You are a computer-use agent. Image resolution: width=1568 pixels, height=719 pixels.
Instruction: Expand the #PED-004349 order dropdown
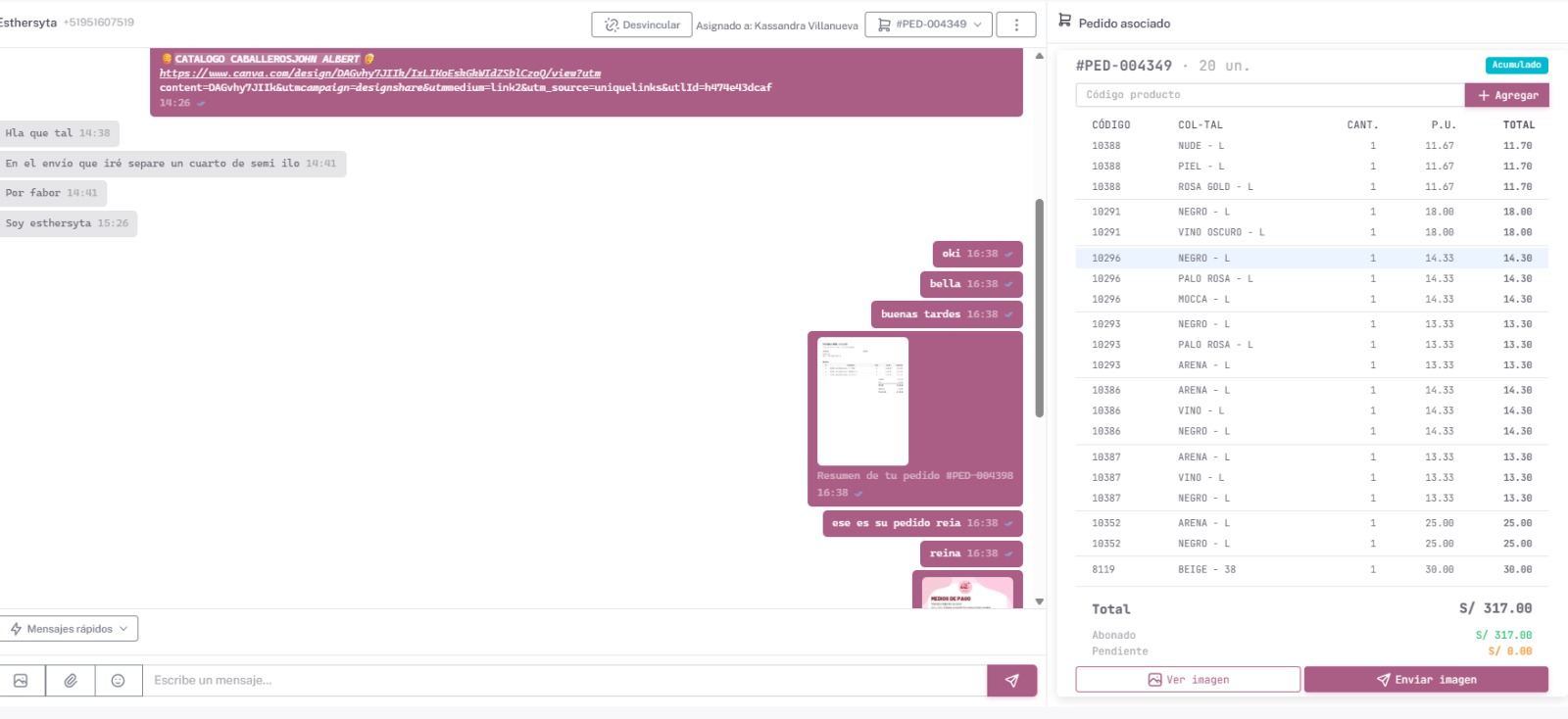click(x=928, y=24)
